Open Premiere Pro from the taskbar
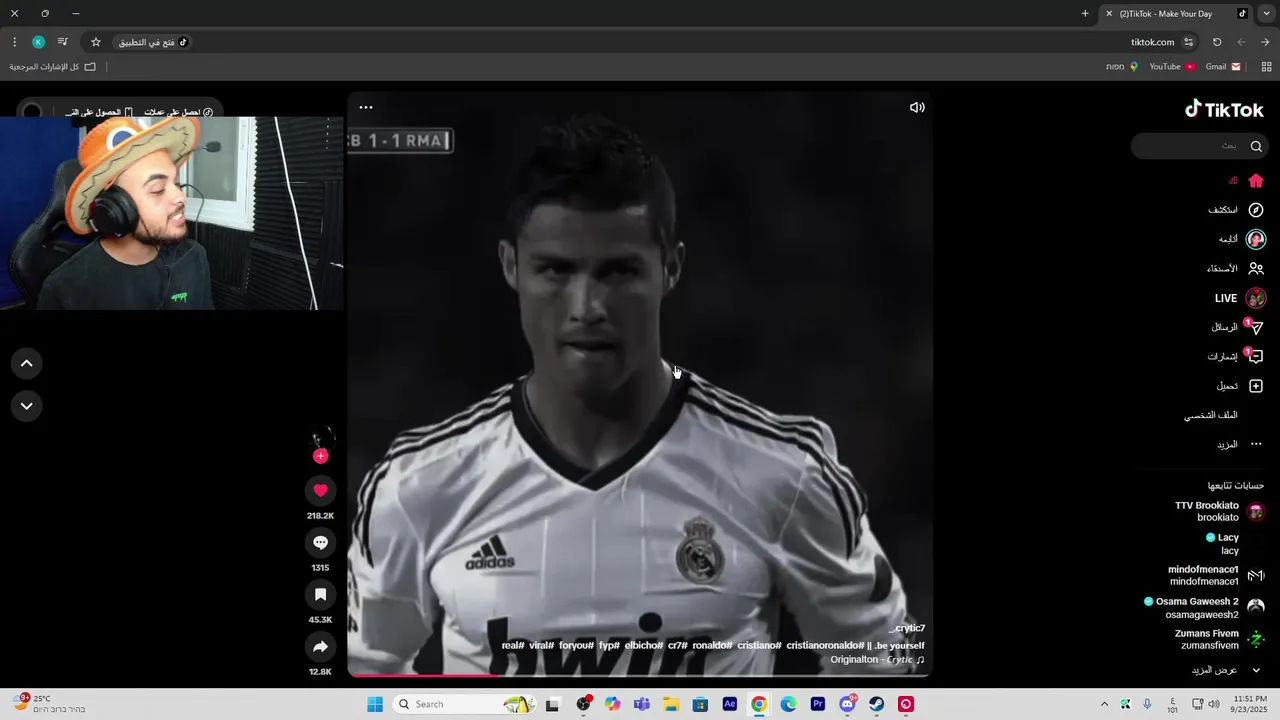Screen dimensions: 1280x720 (818, 704)
